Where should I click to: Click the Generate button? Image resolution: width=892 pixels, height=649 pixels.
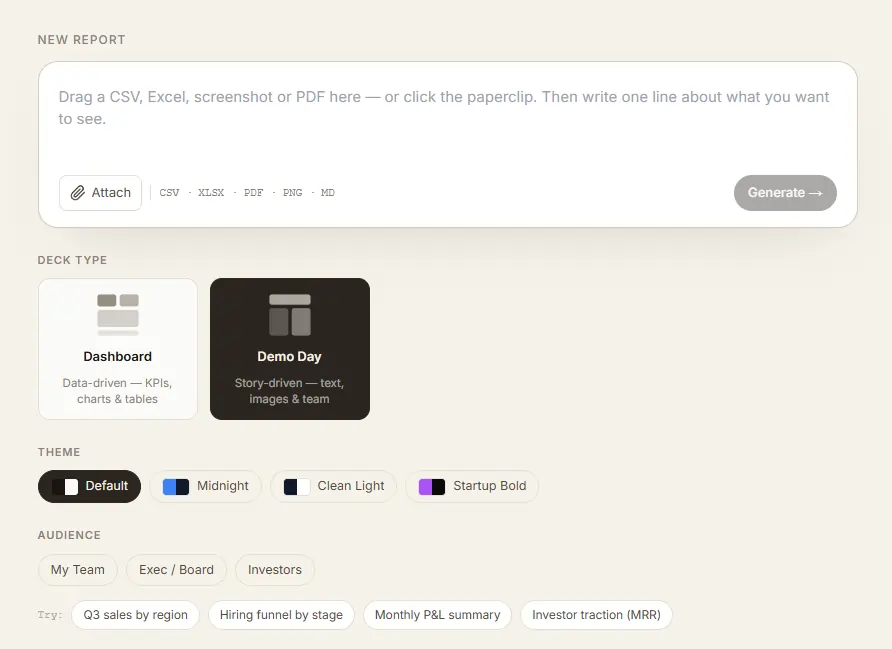[785, 193]
